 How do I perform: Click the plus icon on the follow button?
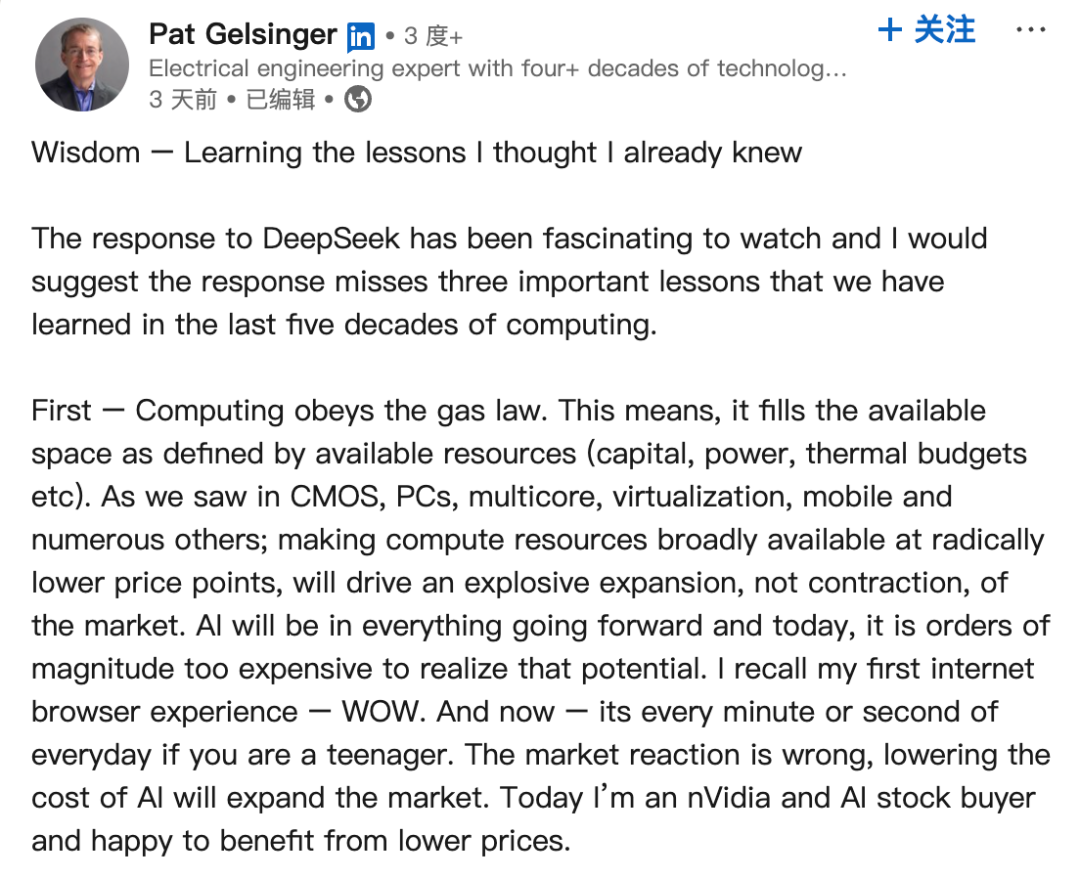point(890,30)
